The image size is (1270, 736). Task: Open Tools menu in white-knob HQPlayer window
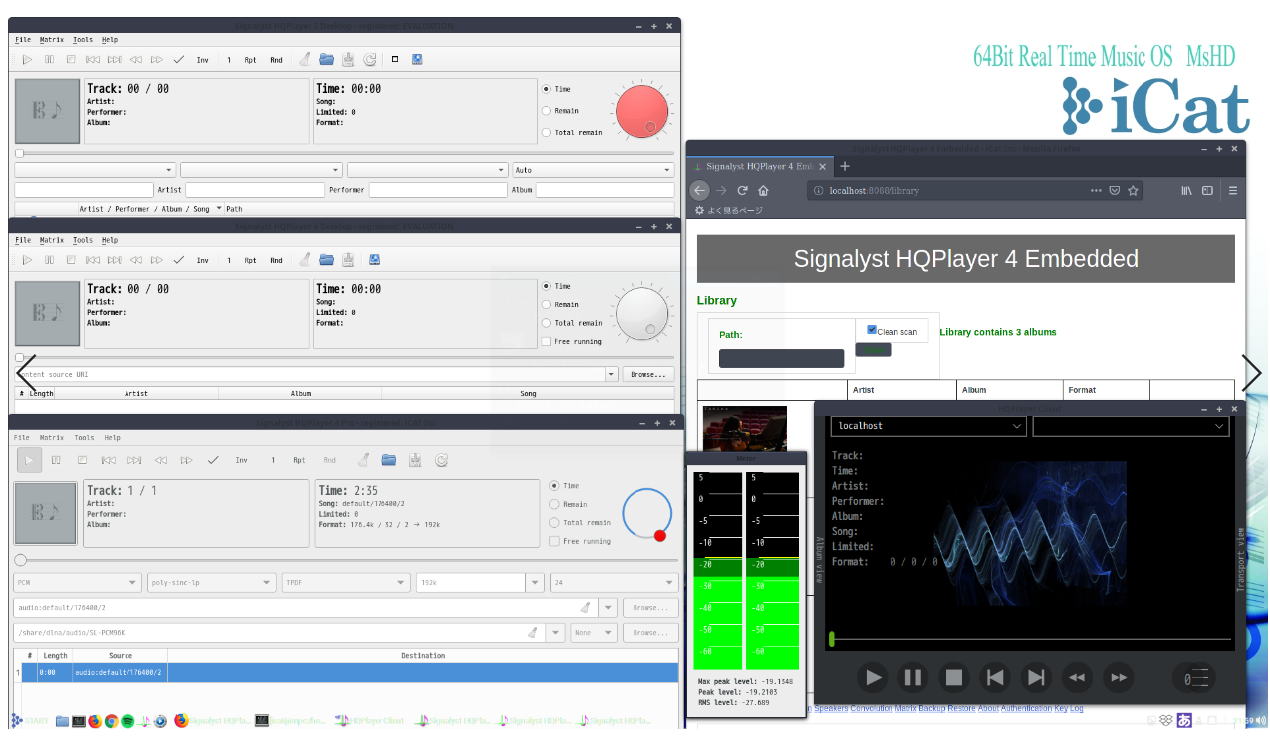[83, 240]
